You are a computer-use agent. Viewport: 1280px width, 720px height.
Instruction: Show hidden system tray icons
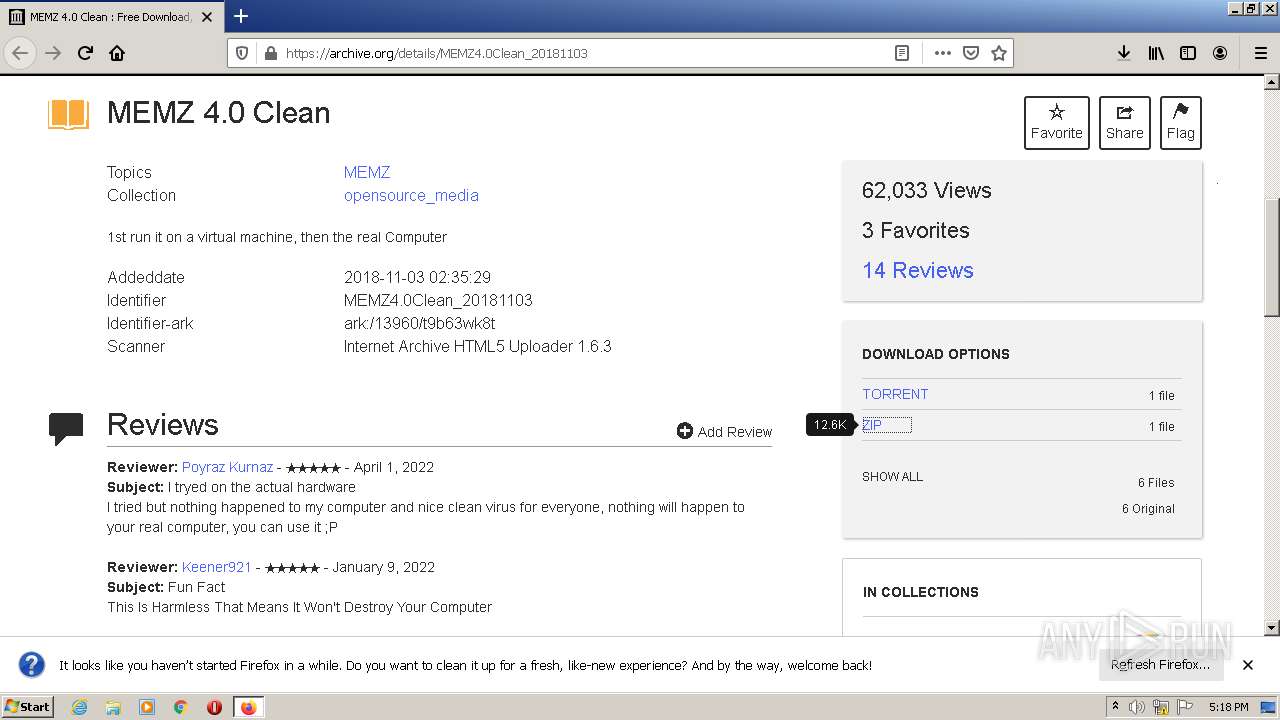[x=1115, y=707]
